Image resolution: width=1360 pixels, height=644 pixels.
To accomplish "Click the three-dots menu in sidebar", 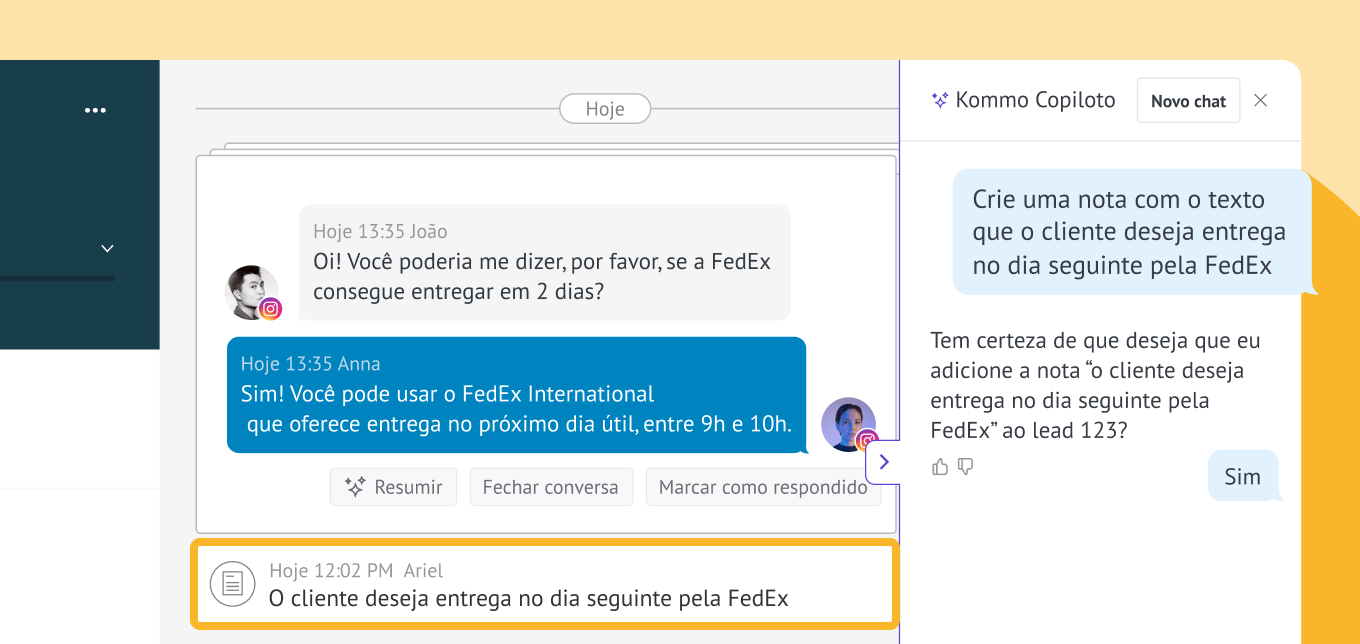I will 95,110.
